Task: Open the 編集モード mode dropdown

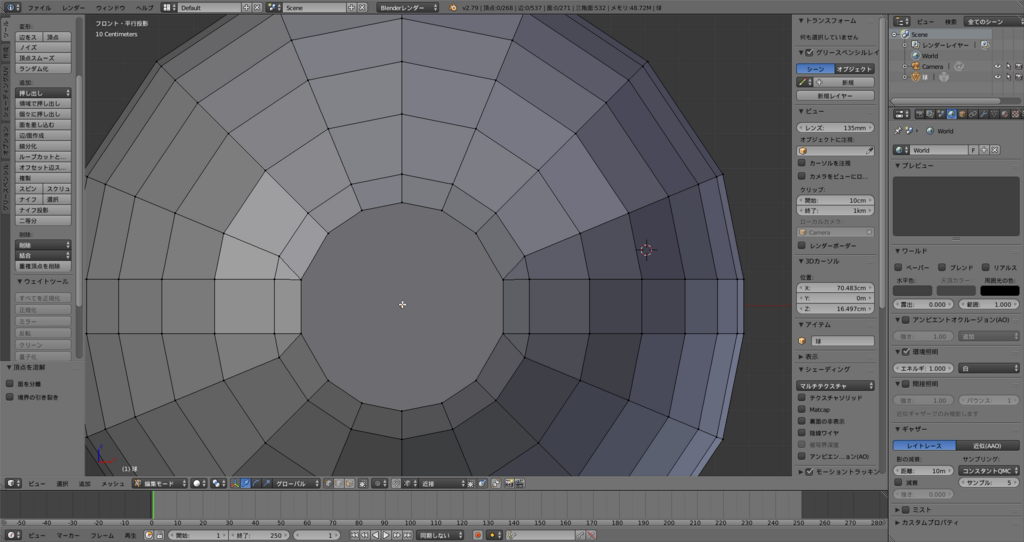Action: pyautogui.click(x=160, y=483)
